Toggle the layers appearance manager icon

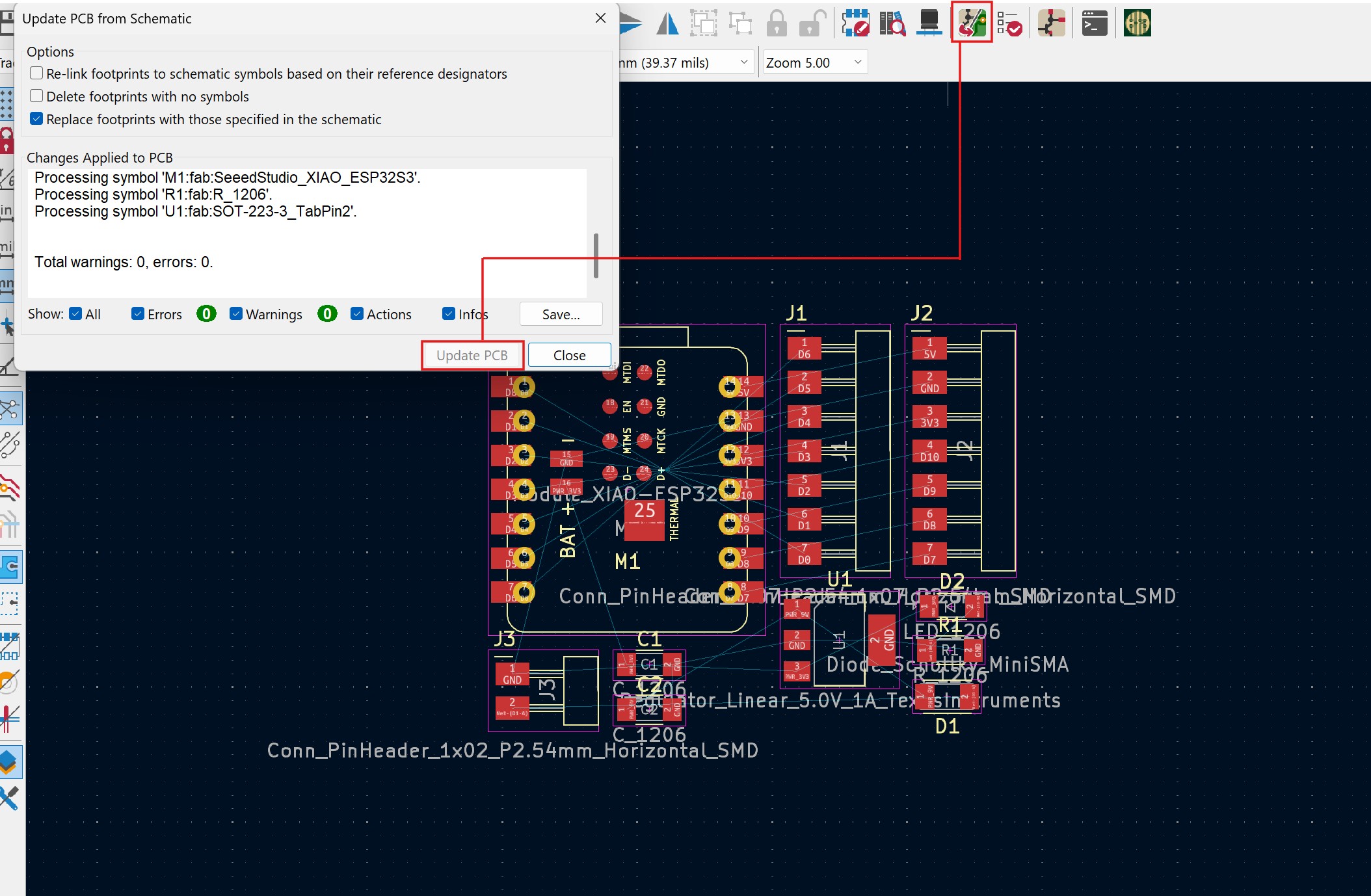[x=10, y=762]
